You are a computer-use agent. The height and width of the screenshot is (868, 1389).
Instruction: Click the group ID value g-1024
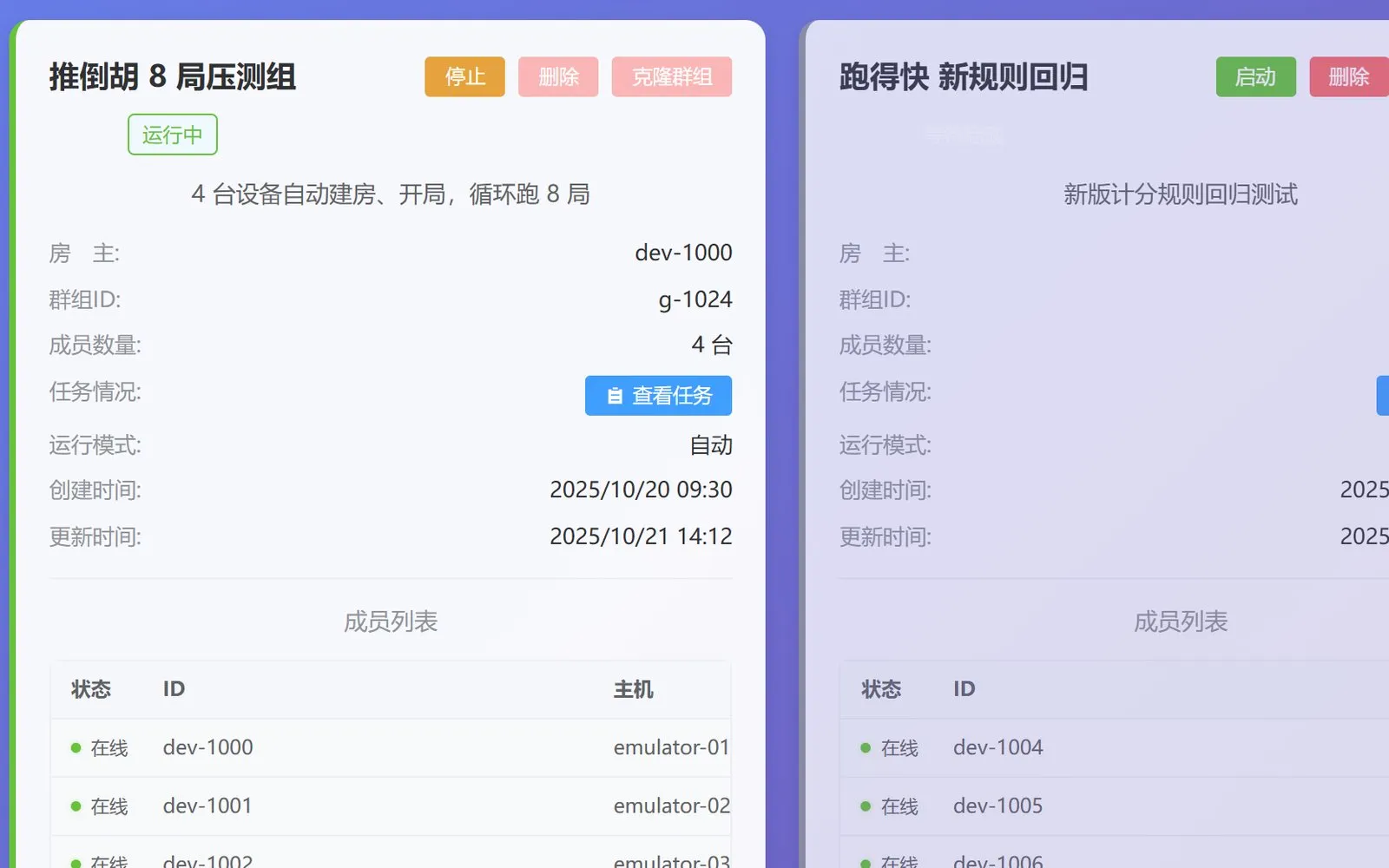(695, 299)
